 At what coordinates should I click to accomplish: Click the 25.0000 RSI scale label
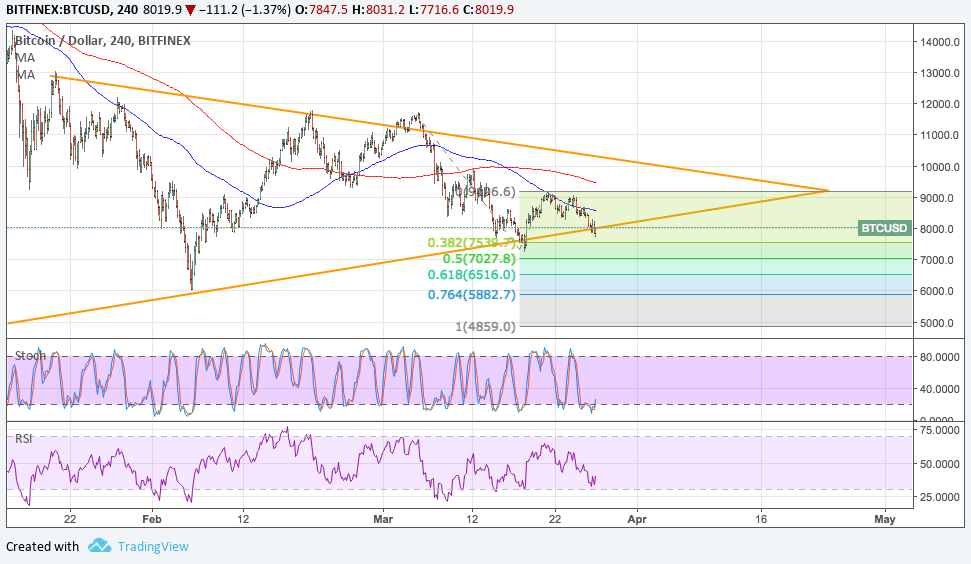pos(940,497)
